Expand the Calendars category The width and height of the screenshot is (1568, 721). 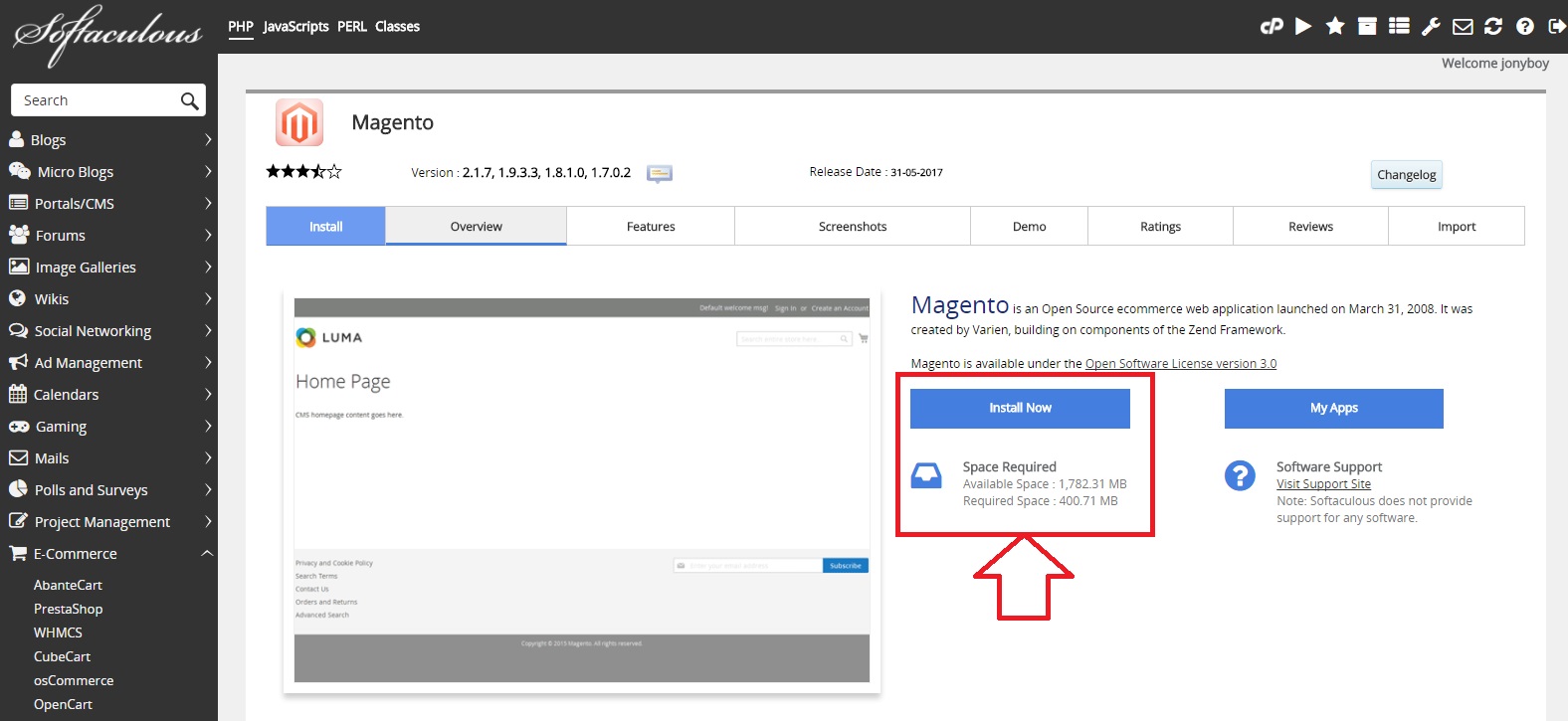(x=208, y=394)
